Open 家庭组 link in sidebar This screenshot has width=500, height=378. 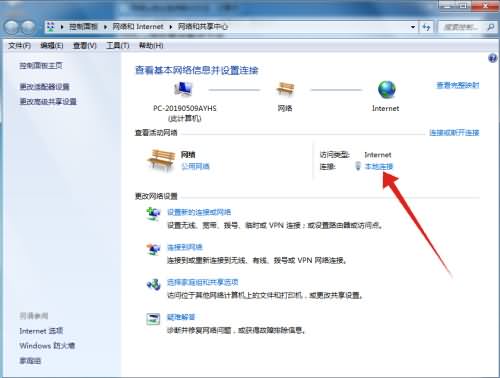pos(30,361)
